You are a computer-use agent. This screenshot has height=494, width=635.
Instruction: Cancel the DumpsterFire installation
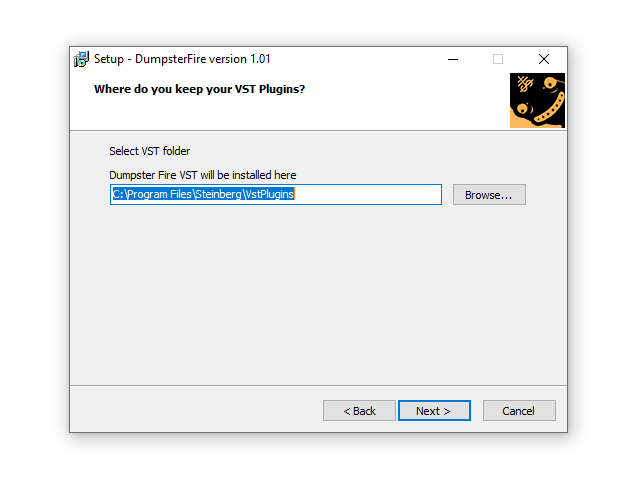coord(518,411)
